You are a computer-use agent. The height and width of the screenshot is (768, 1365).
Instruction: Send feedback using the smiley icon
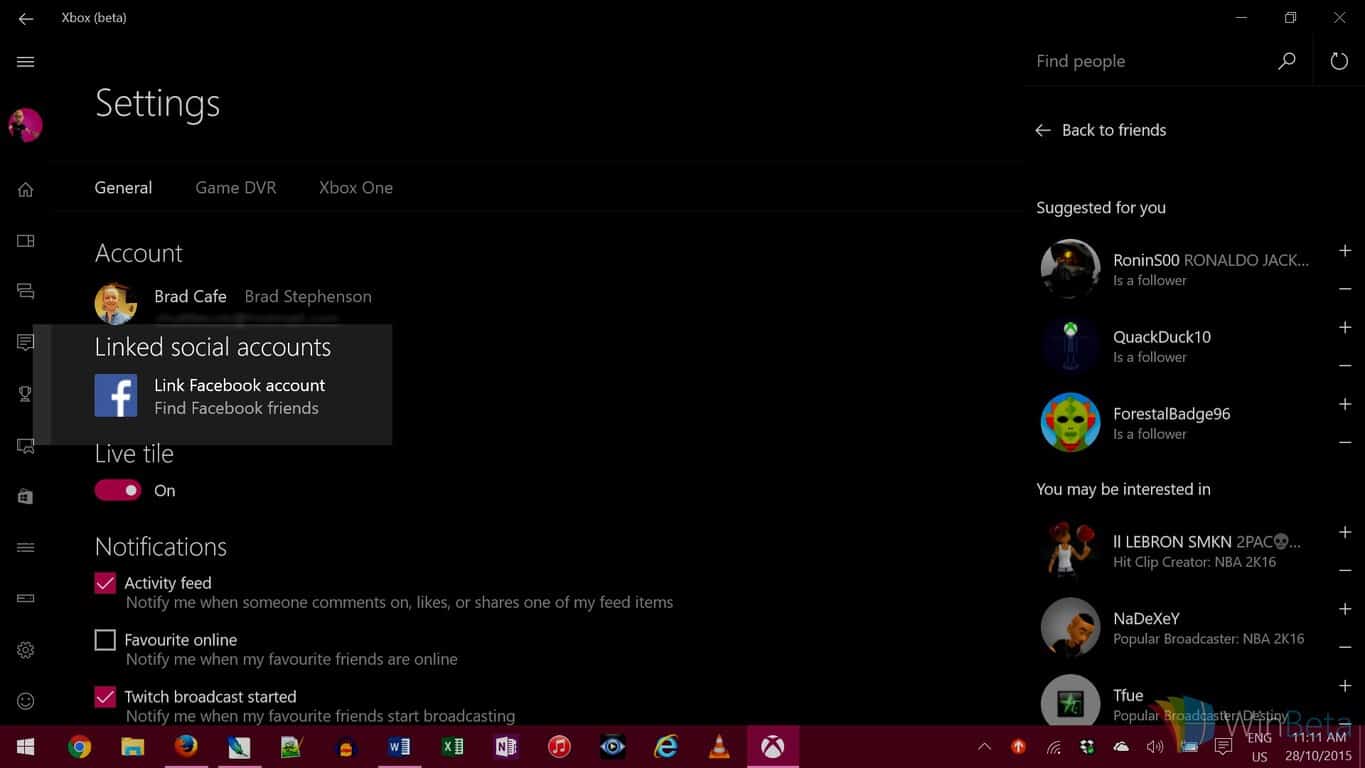pos(25,700)
